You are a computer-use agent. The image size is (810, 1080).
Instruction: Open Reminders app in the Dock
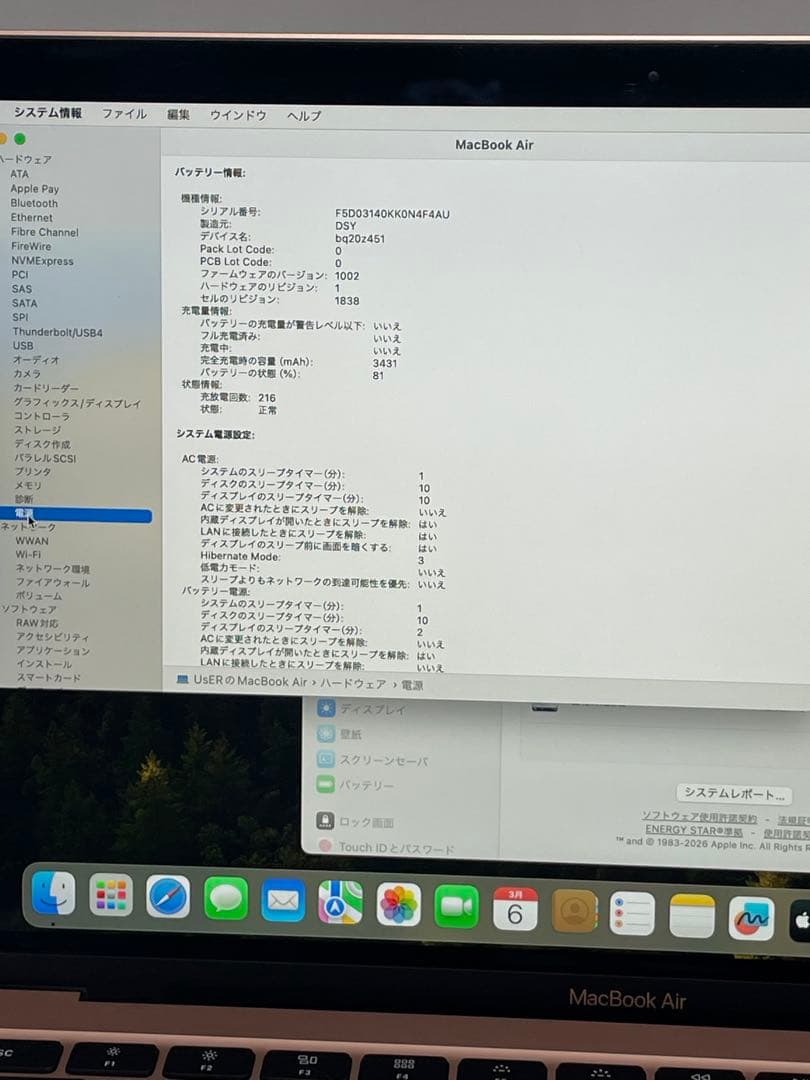coord(632,913)
